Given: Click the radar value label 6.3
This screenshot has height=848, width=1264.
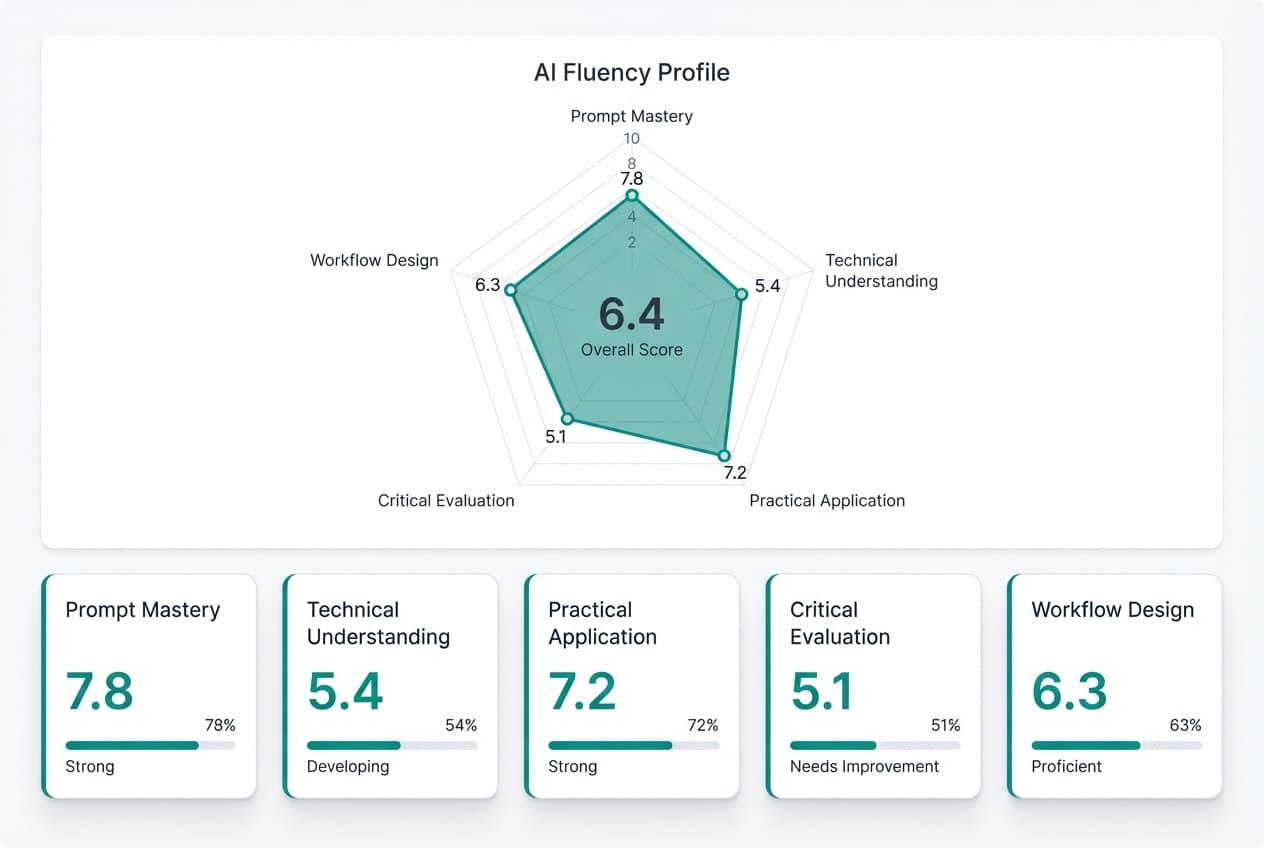Looking at the screenshot, I should [x=487, y=286].
